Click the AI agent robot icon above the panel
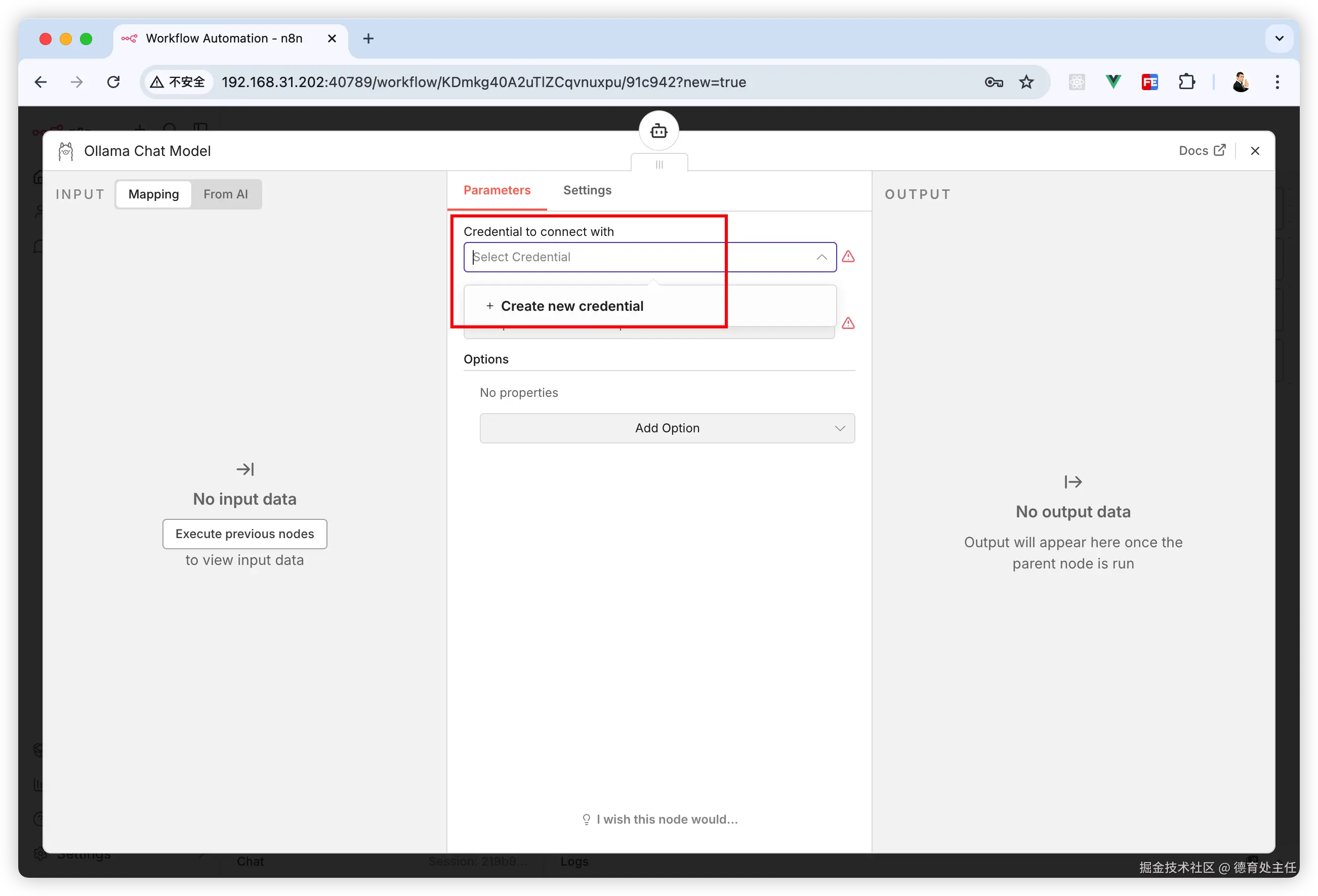Image resolution: width=1318 pixels, height=896 pixels. pyautogui.click(x=658, y=131)
